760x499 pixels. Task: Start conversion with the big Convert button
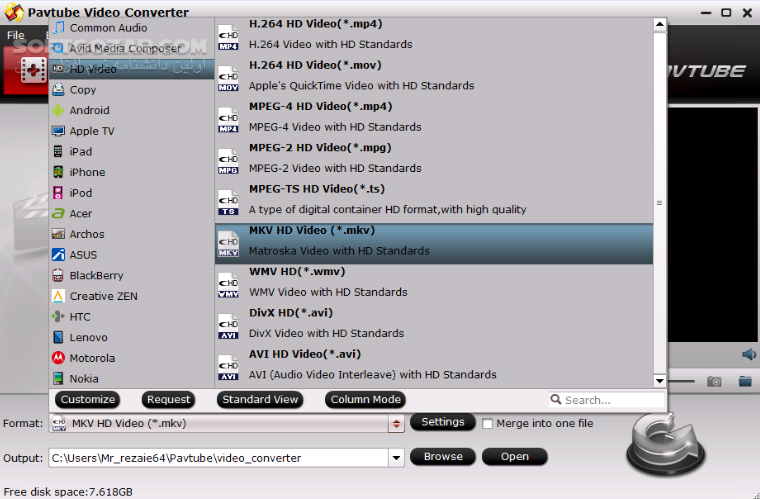coord(665,444)
